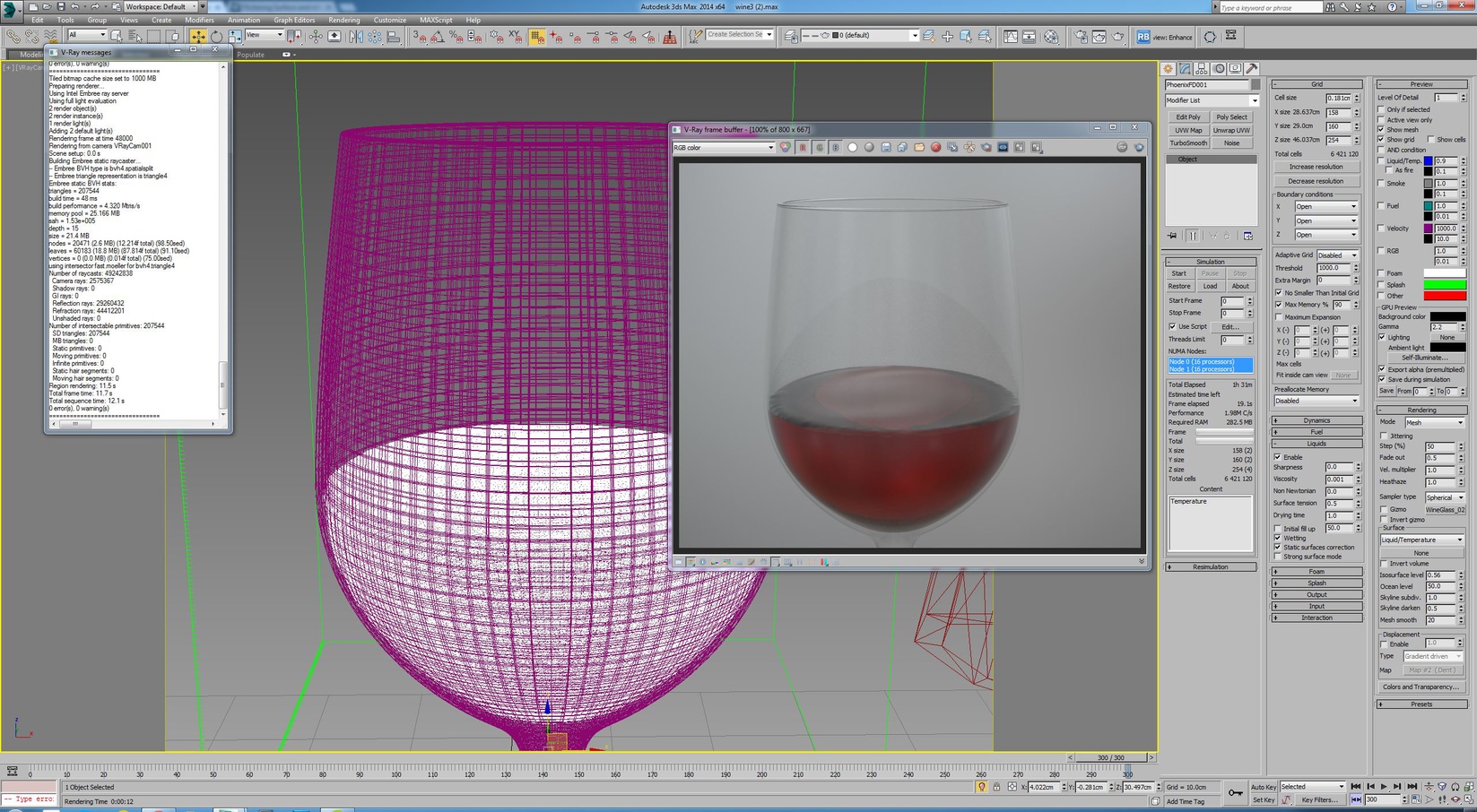Click the Cell size input field
Image resolution: width=1477 pixels, height=812 pixels.
(1338, 98)
